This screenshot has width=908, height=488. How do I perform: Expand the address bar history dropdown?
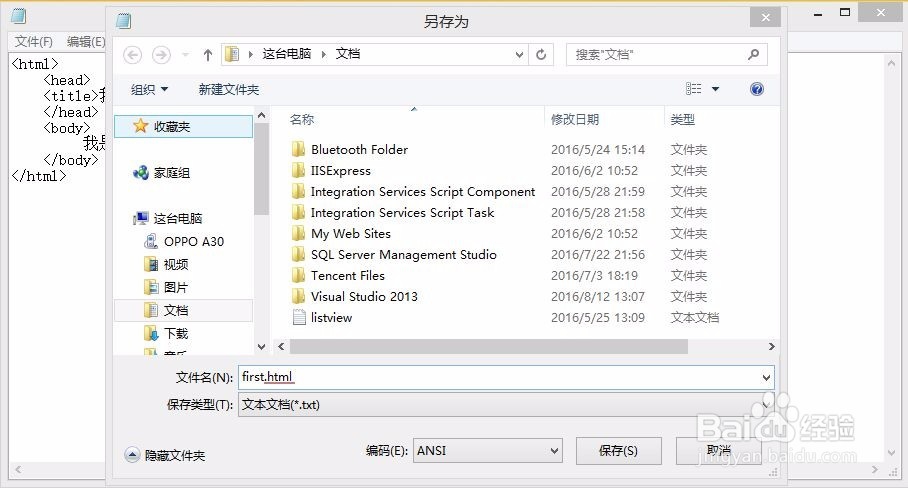click(x=519, y=54)
